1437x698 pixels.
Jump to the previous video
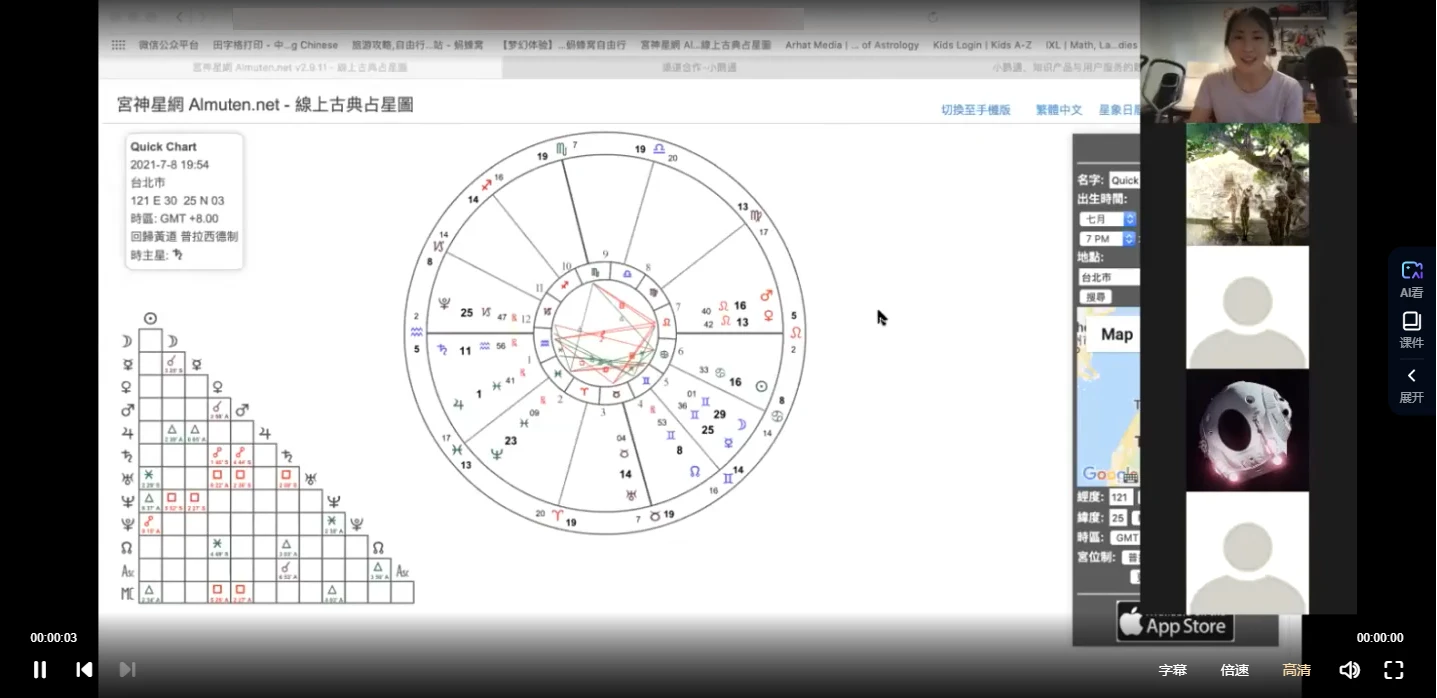coord(85,670)
